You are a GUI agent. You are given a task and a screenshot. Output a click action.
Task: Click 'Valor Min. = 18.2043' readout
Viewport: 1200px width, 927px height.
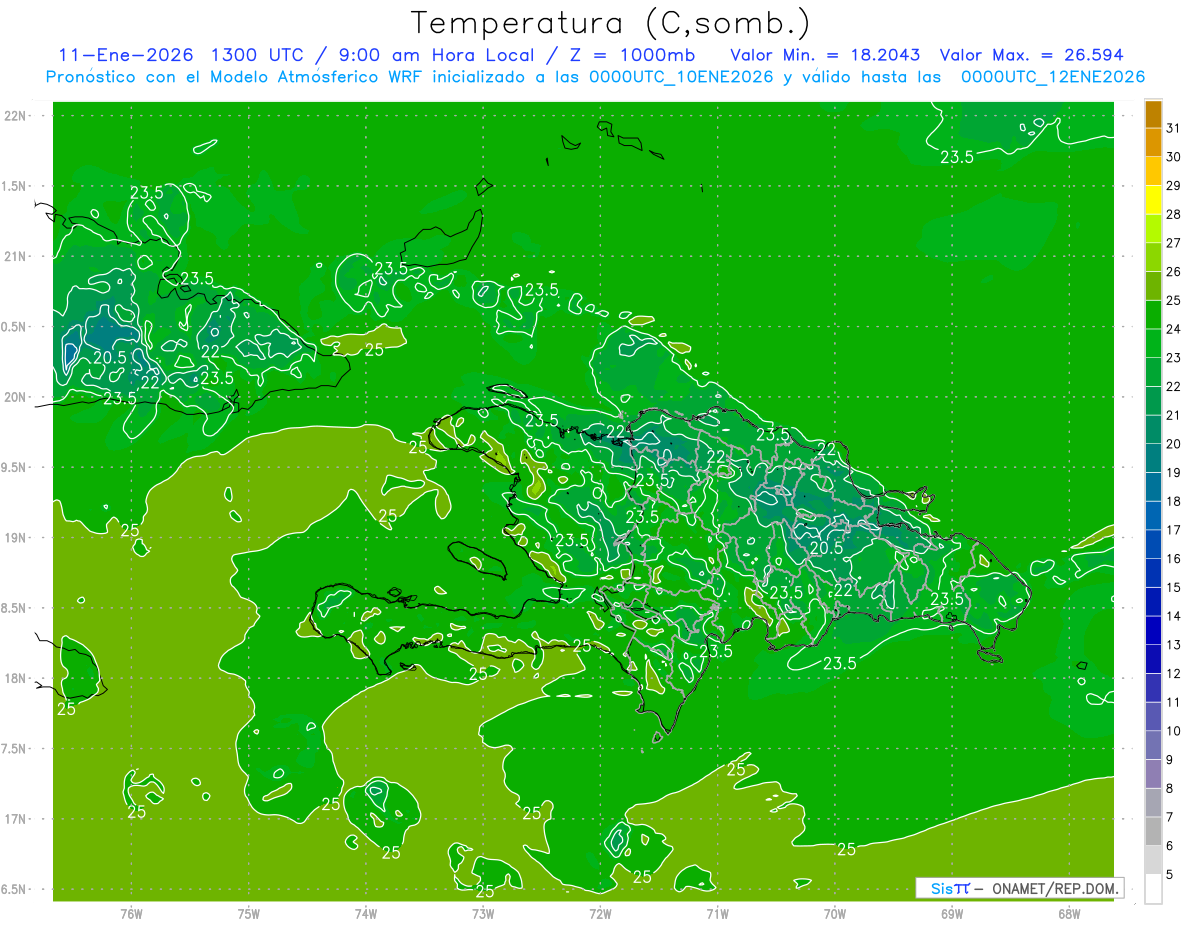[824, 55]
